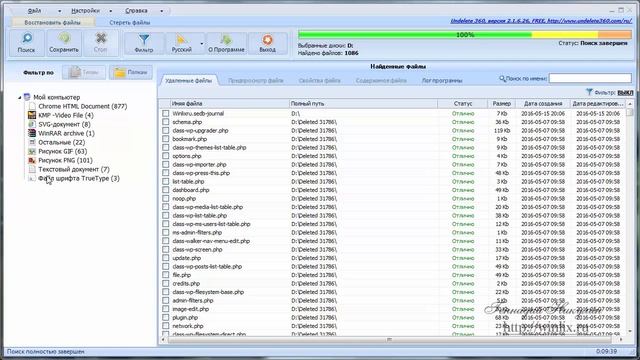Select the plugin.php file name
This screenshot has height=360, width=640.
pos(185,318)
